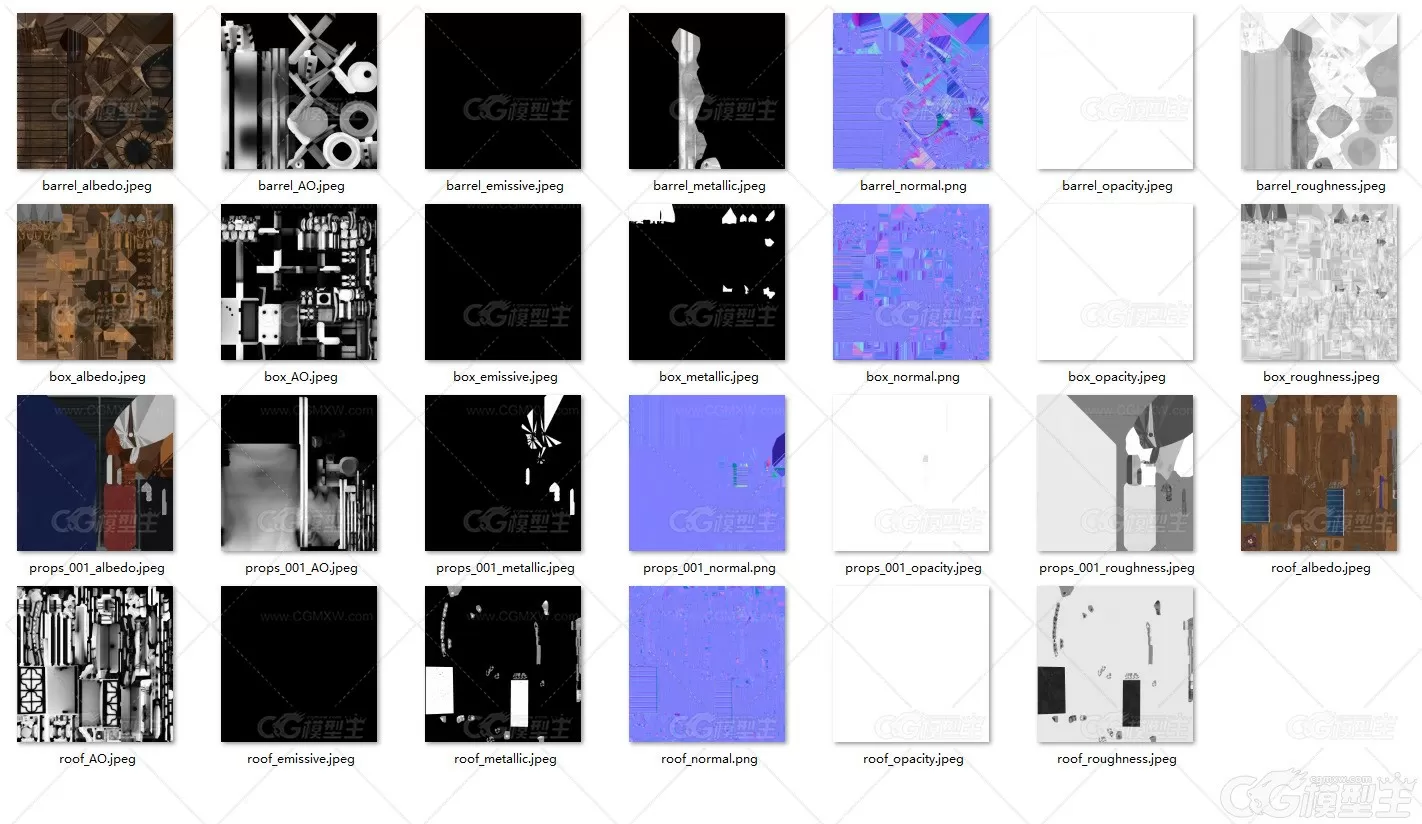Click the file name roof_opacity.jpeg
This screenshot has width=1422, height=824.
click(x=913, y=759)
